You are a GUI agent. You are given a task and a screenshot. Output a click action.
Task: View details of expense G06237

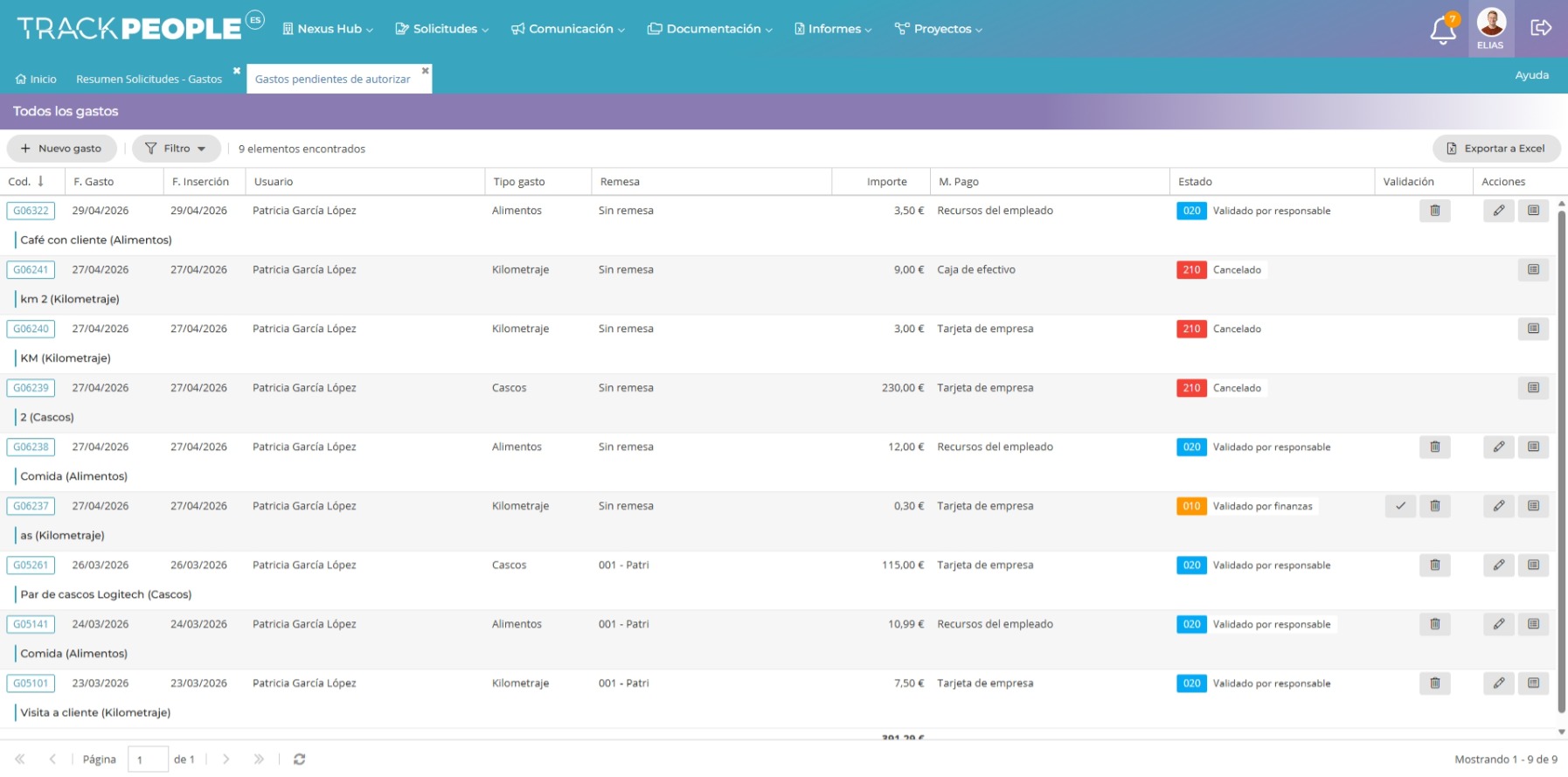point(1533,506)
